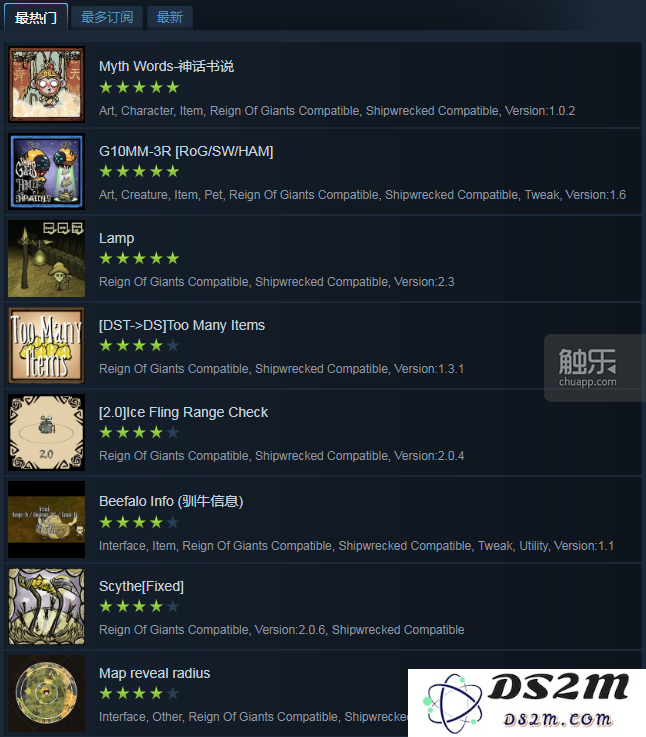This screenshot has width=646, height=737.
Task: Click the star rating of Myth Words
Action: (x=140, y=87)
